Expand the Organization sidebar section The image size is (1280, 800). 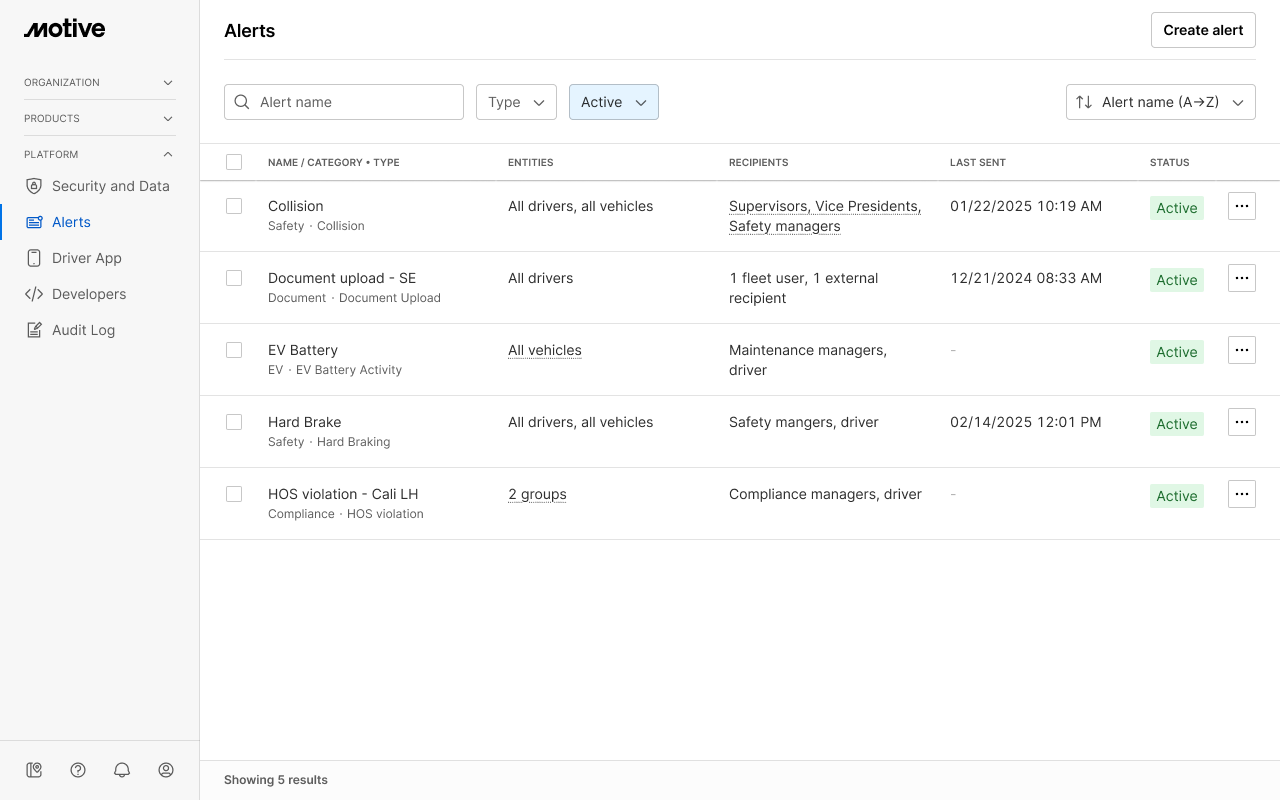tap(99, 82)
